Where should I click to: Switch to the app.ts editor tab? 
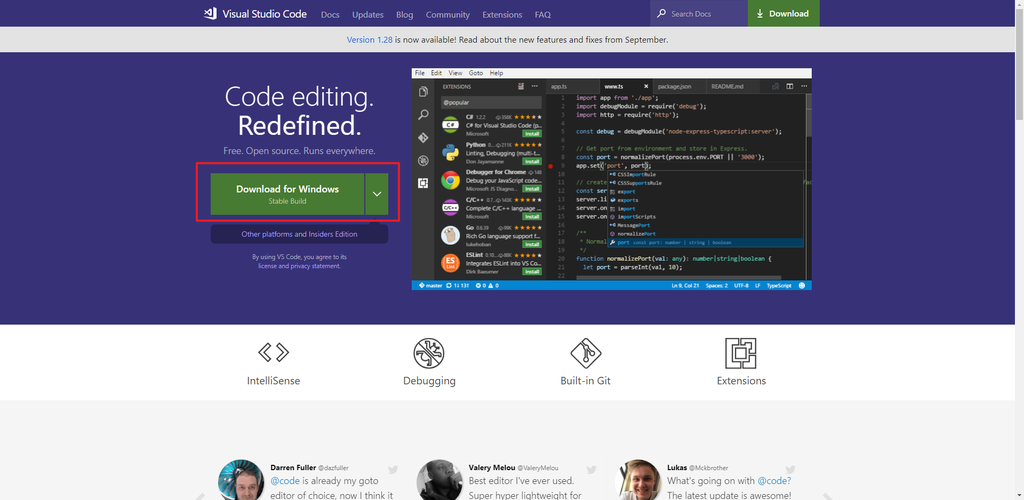point(572,86)
